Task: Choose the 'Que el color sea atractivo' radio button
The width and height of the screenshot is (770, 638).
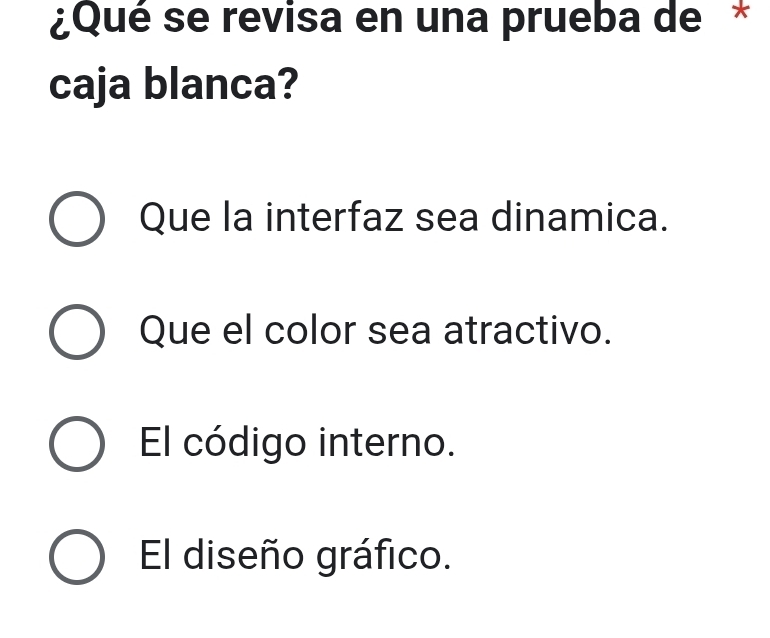Action: [x=77, y=332]
